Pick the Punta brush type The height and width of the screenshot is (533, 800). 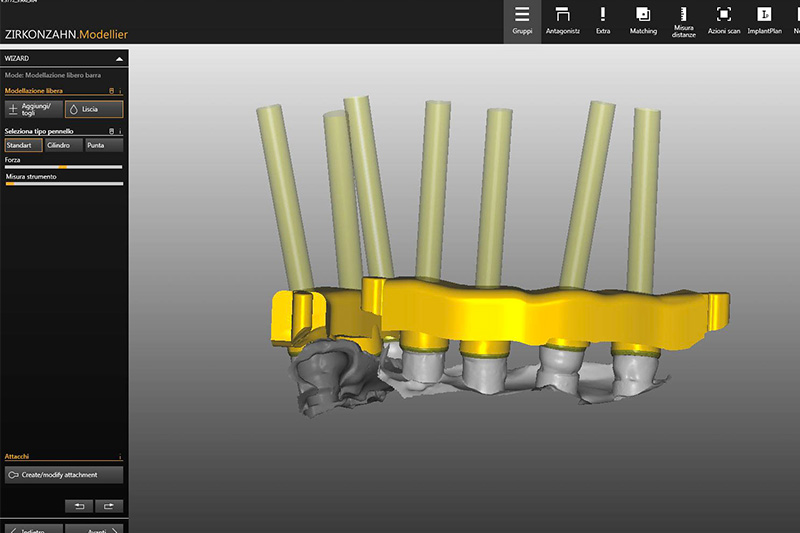(104, 146)
